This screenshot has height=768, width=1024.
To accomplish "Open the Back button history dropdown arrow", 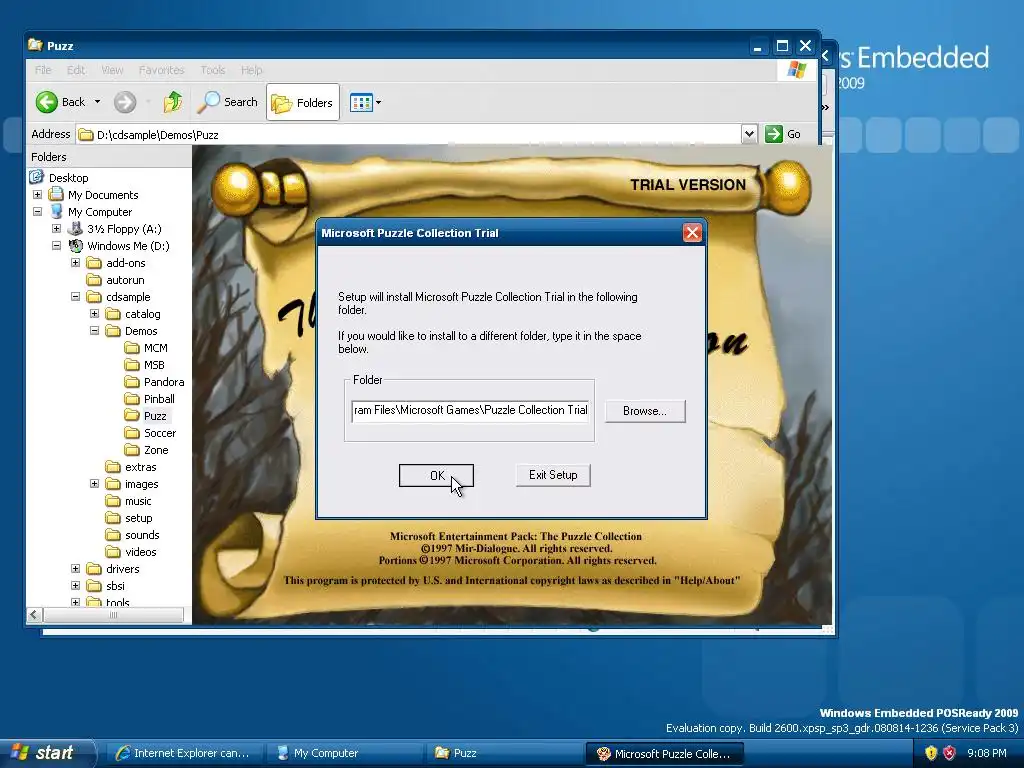I will pos(97,102).
